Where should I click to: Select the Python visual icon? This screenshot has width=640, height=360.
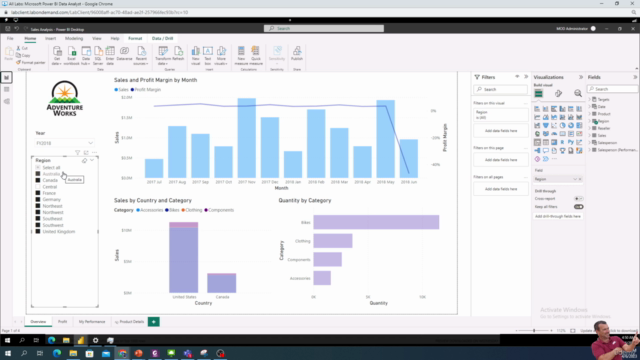tap(571, 142)
